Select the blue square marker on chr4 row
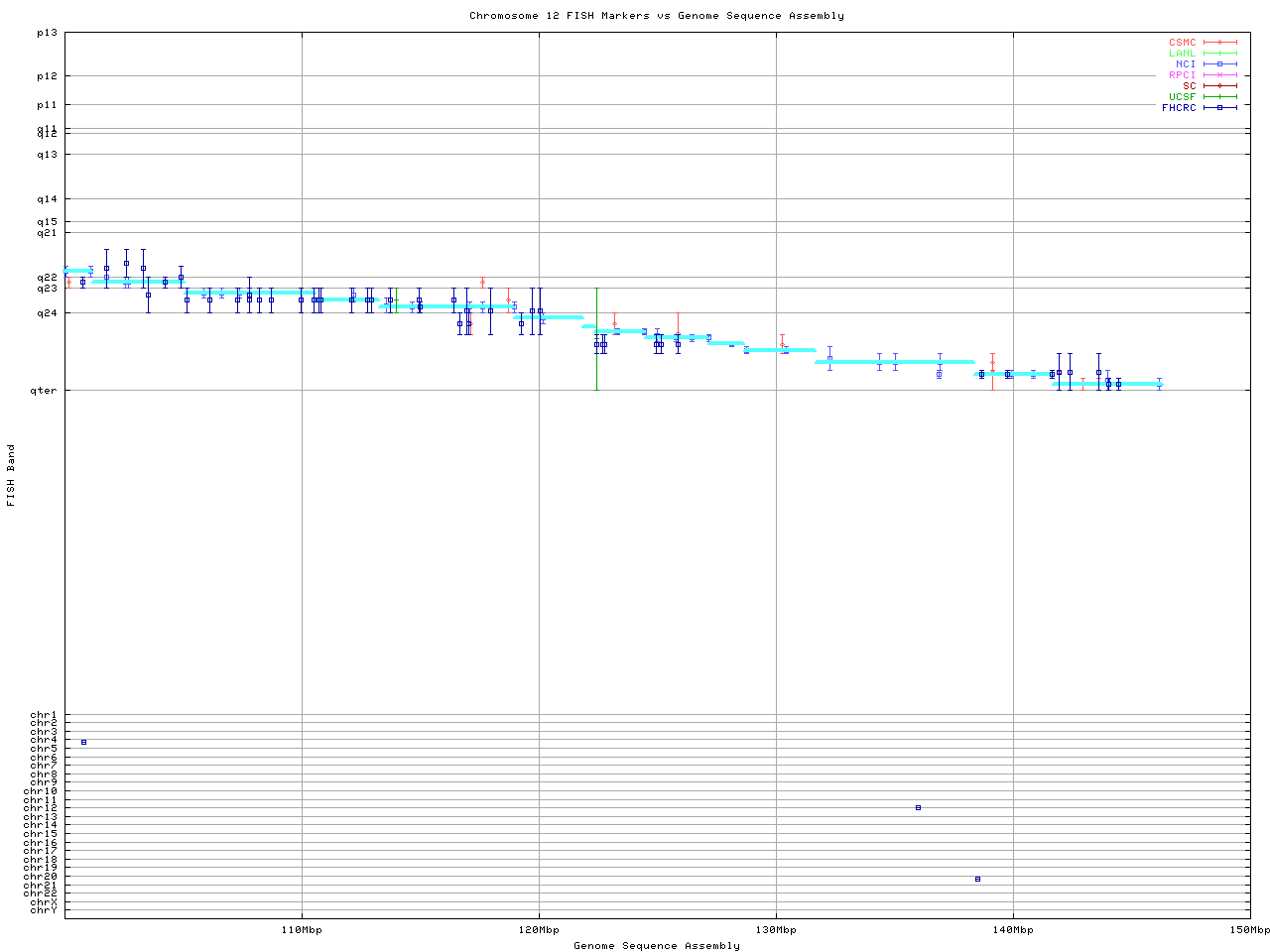This screenshot has width=1270, height=952. [84, 742]
